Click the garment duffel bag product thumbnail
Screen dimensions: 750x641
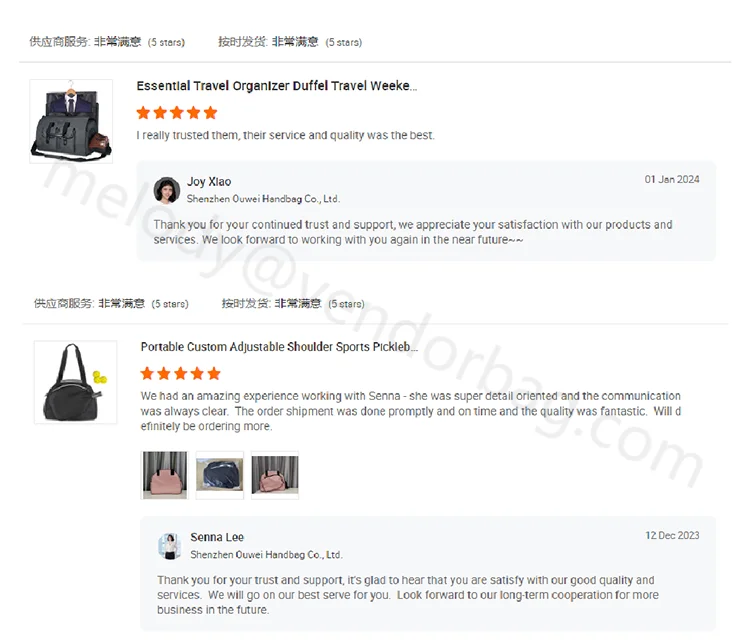tap(71, 122)
